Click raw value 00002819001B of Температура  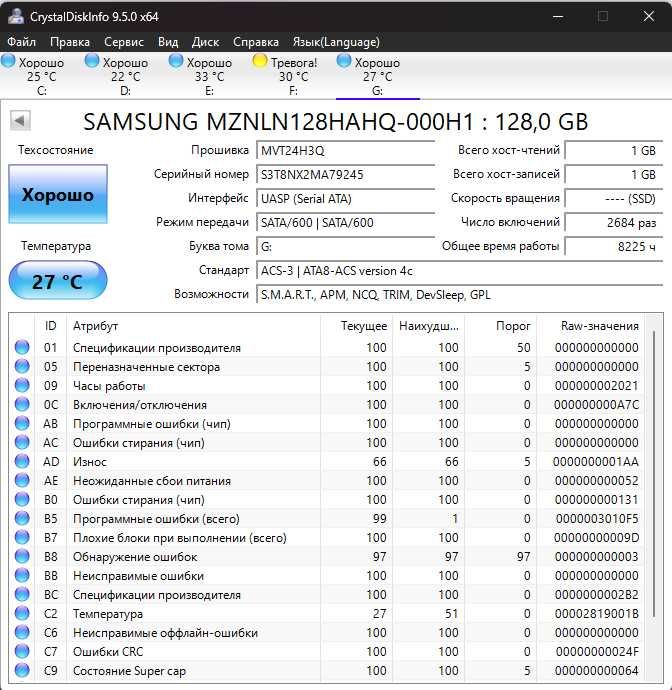click(x=597, y=614)
